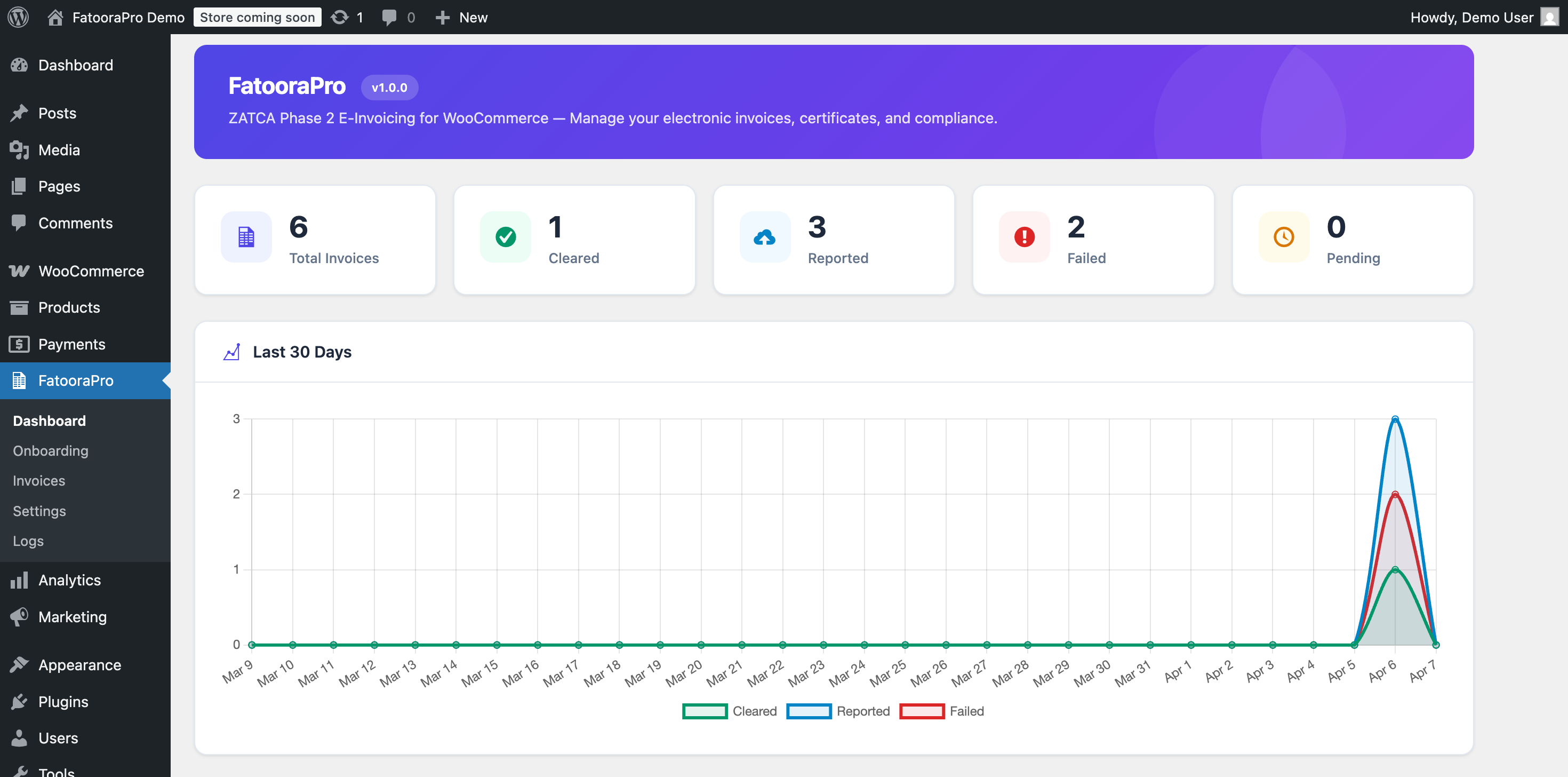Select the FatooraPro Dashboard submenu item
The height and width of the screenshot is (777, 1568).
click(x=49, y=421)
